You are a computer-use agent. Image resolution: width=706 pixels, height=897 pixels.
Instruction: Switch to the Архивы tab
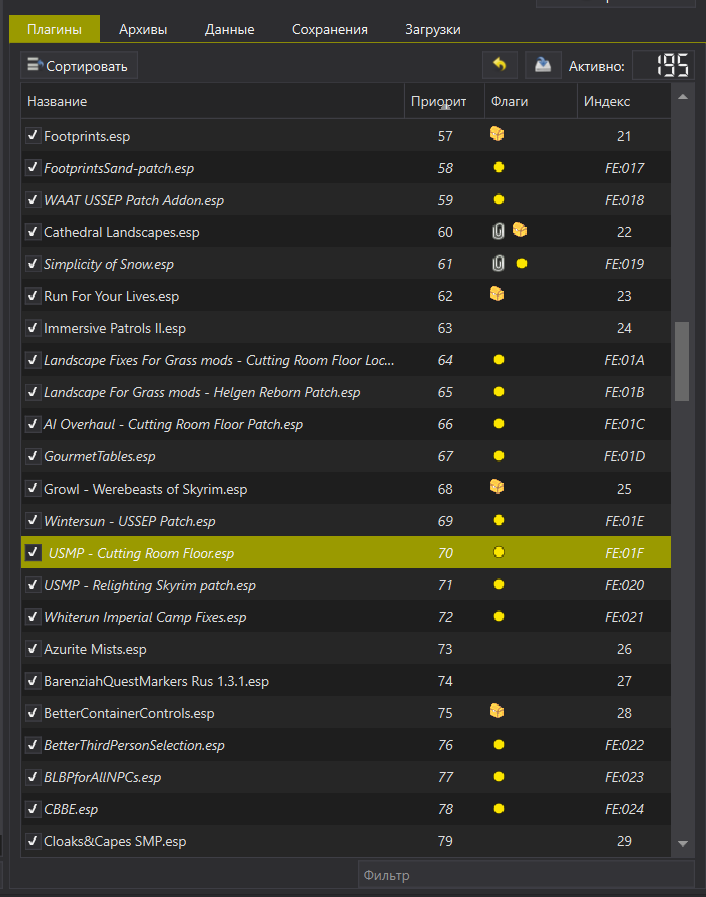click(143, 29)
